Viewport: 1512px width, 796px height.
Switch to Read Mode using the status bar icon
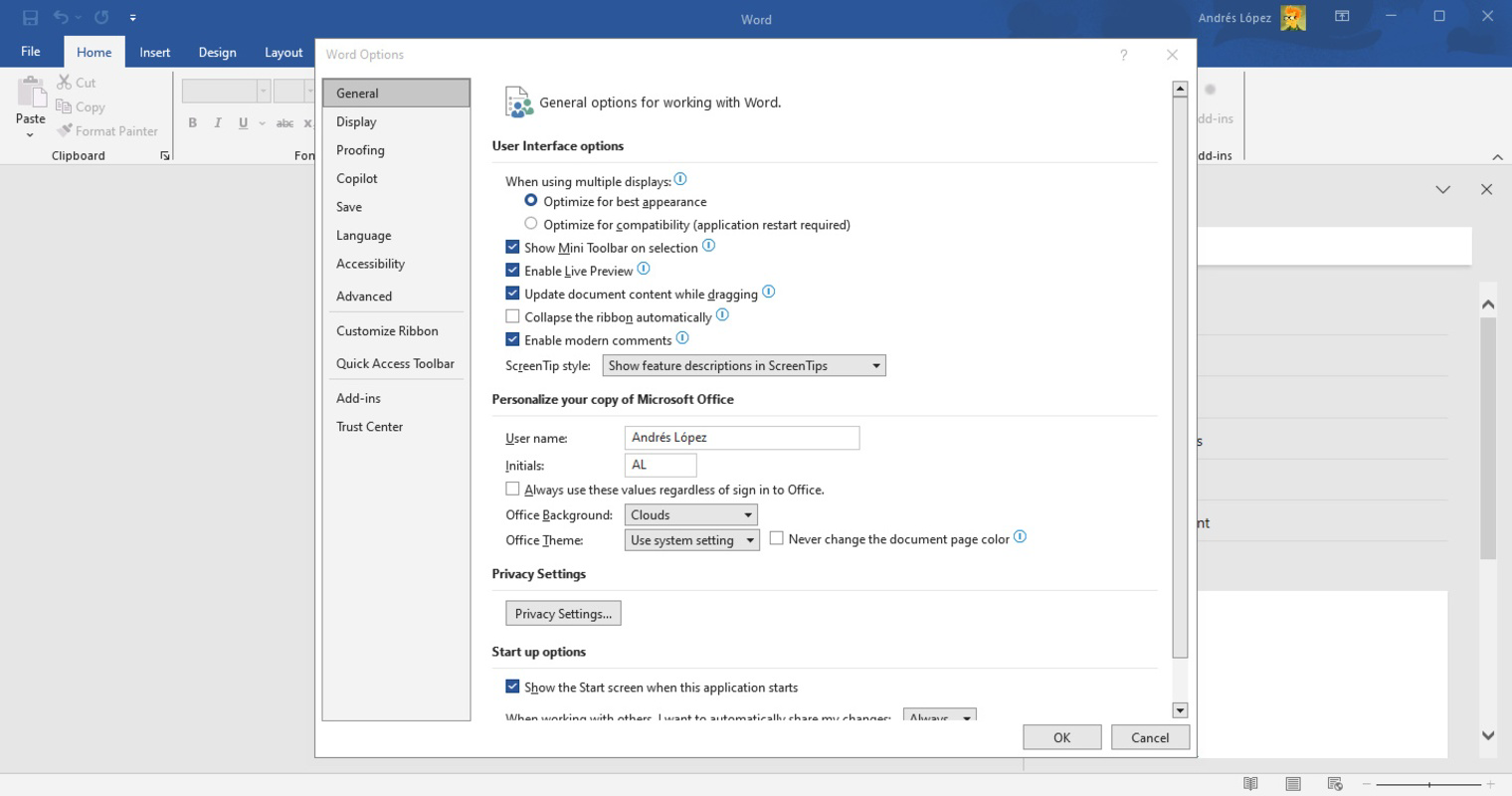click(x=1249, y=783)
